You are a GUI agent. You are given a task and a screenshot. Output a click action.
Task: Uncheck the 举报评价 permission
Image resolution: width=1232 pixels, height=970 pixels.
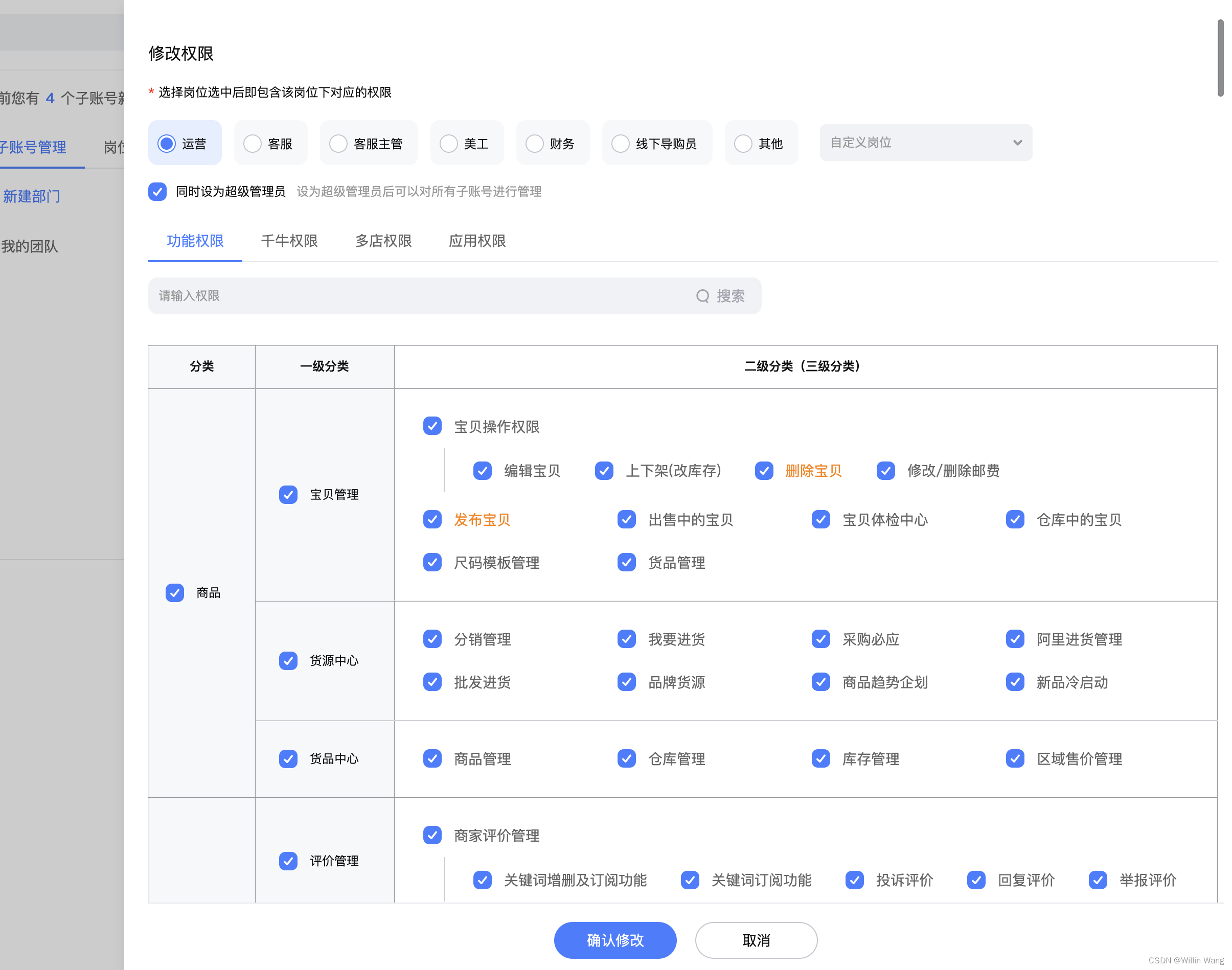click(x=1098, y=880)
